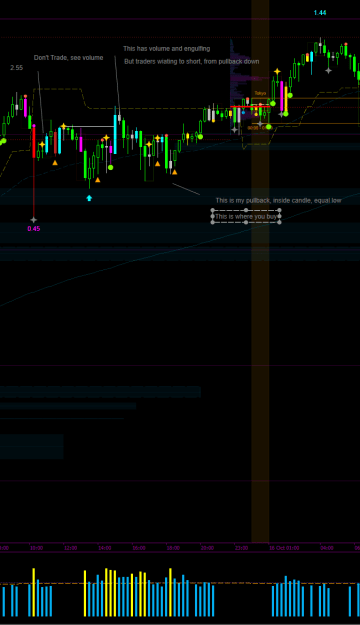Click the 'Don't Trade, see volume' annotation
This screenshot has width=360, height=625.
(x=69, y=58)
